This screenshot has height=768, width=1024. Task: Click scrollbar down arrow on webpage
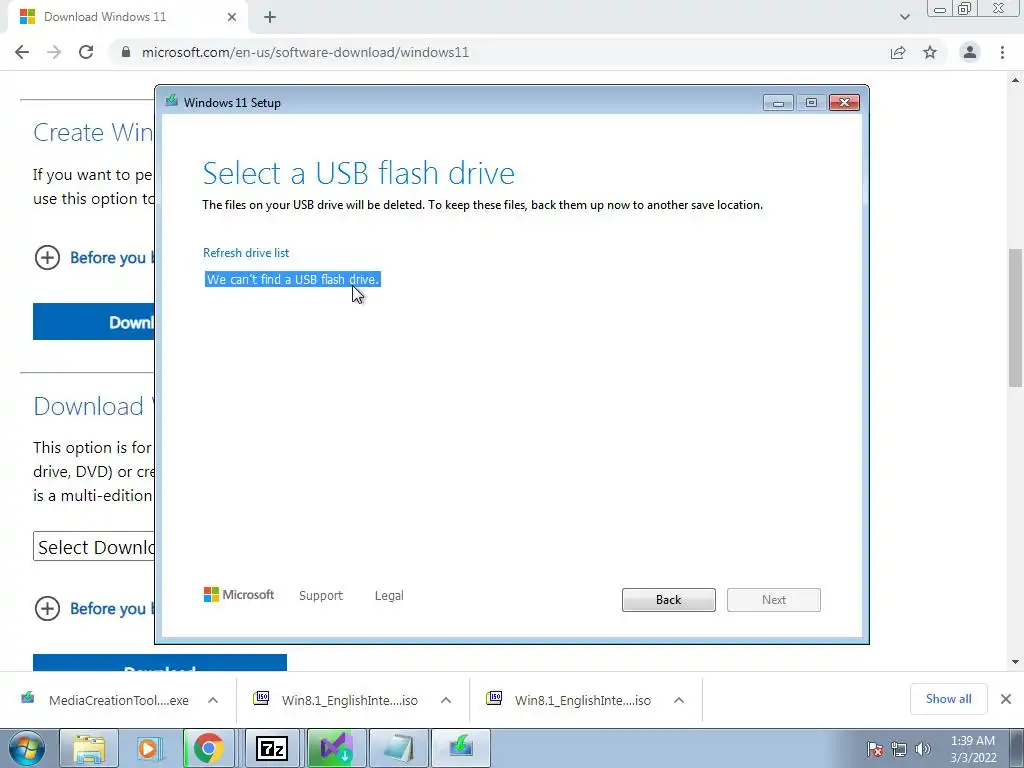coord(1016,662)
